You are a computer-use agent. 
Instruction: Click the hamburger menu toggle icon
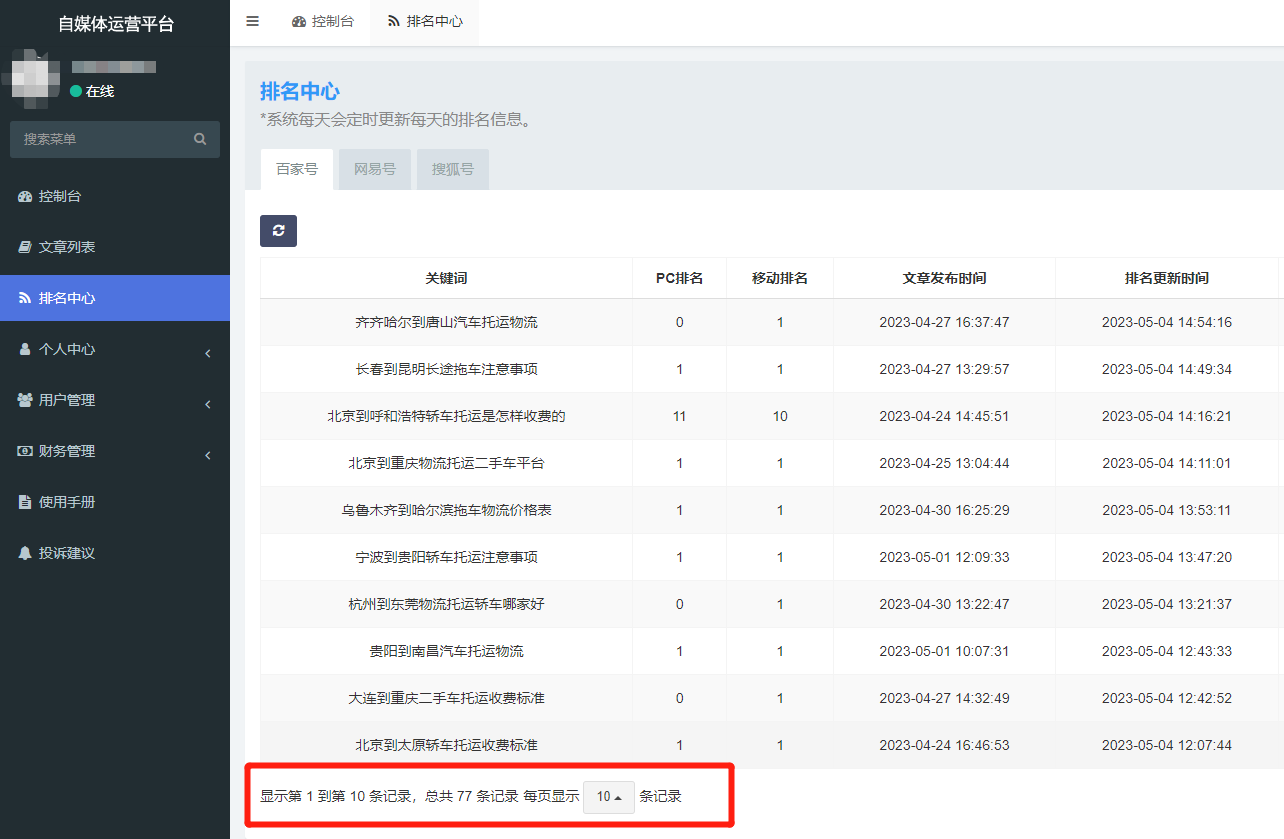(x=252, y=21)
